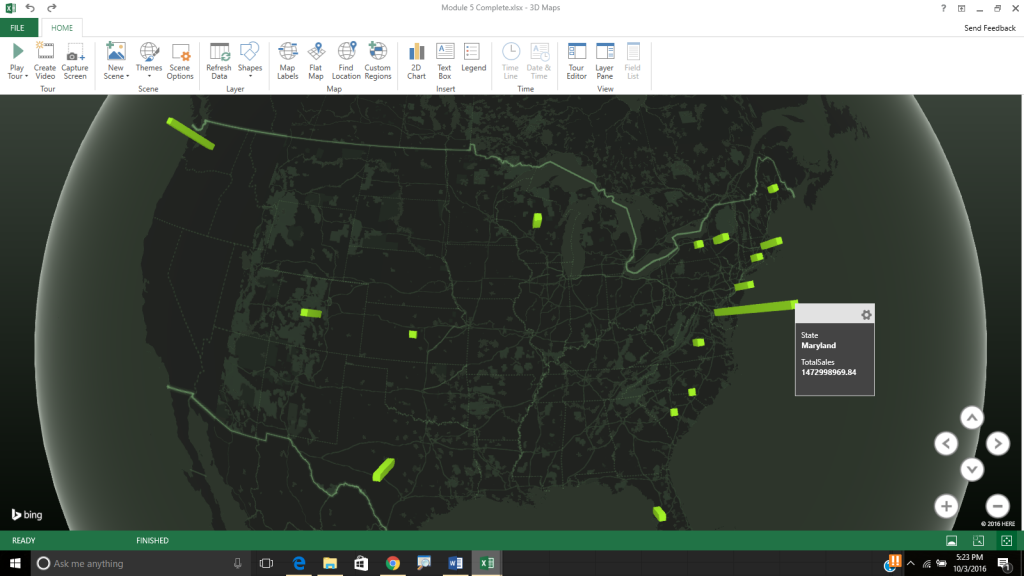Toggle the Layer Pane
Image resolution: width=1024 pixels, height=576 pixels.
pos(605,61)
